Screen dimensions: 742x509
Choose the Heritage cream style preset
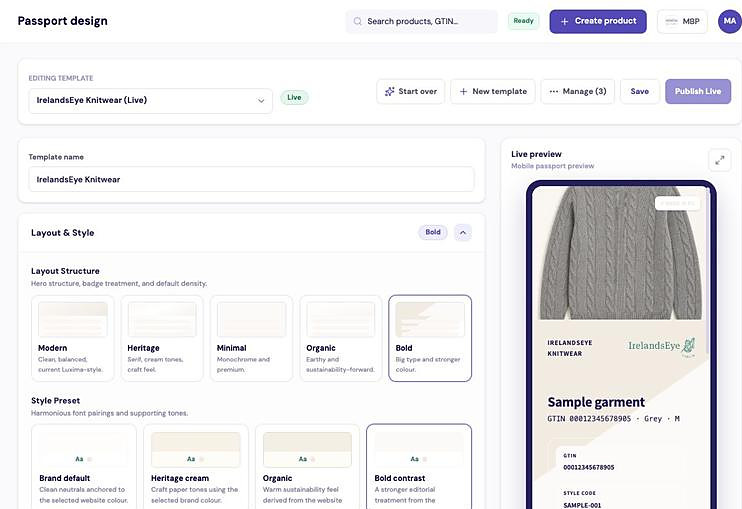point(195,466)
